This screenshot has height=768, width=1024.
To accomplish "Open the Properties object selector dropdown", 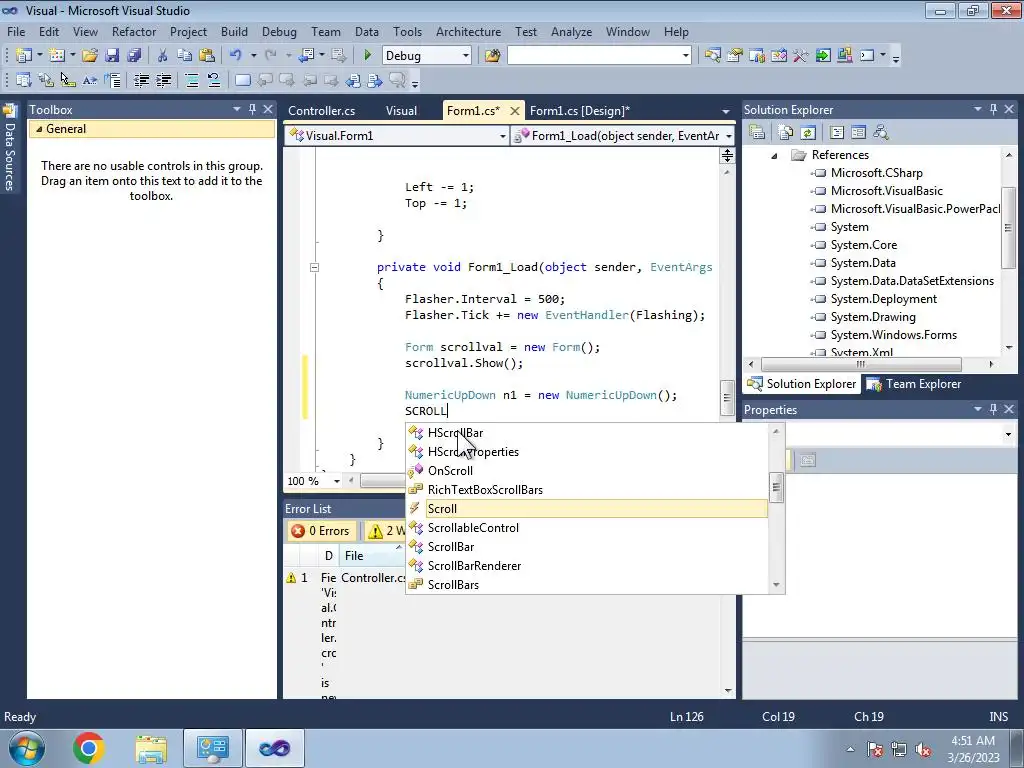I will tap(1008, 434).
